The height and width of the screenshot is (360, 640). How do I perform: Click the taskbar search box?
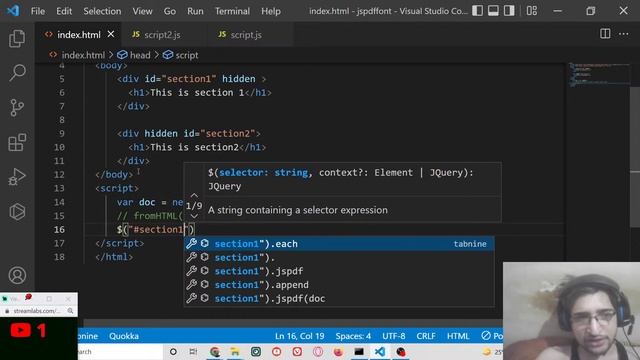coord(120,351)
